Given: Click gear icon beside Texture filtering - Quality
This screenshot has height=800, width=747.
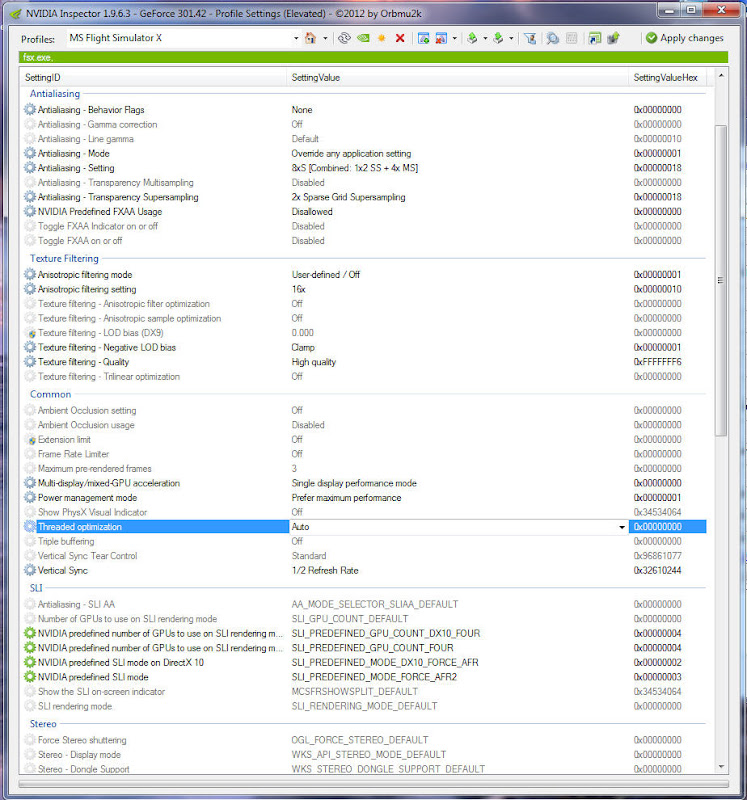Looking at the screenshot, I should coord(30,362).
